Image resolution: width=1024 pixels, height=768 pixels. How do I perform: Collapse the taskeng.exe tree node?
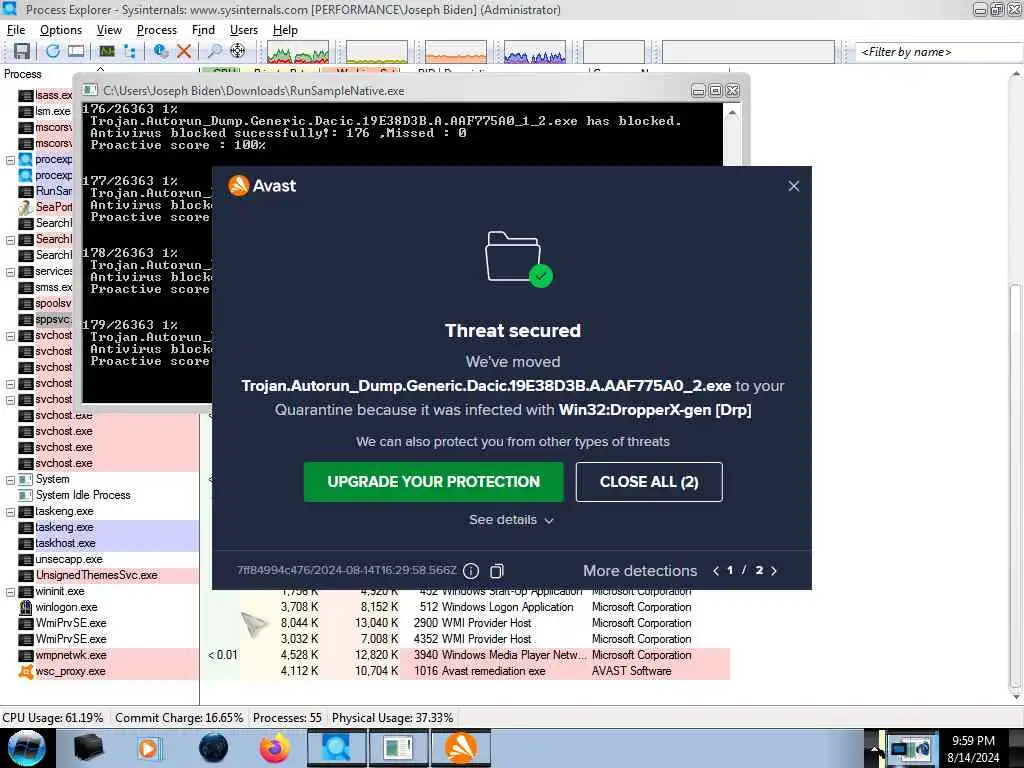10,511
